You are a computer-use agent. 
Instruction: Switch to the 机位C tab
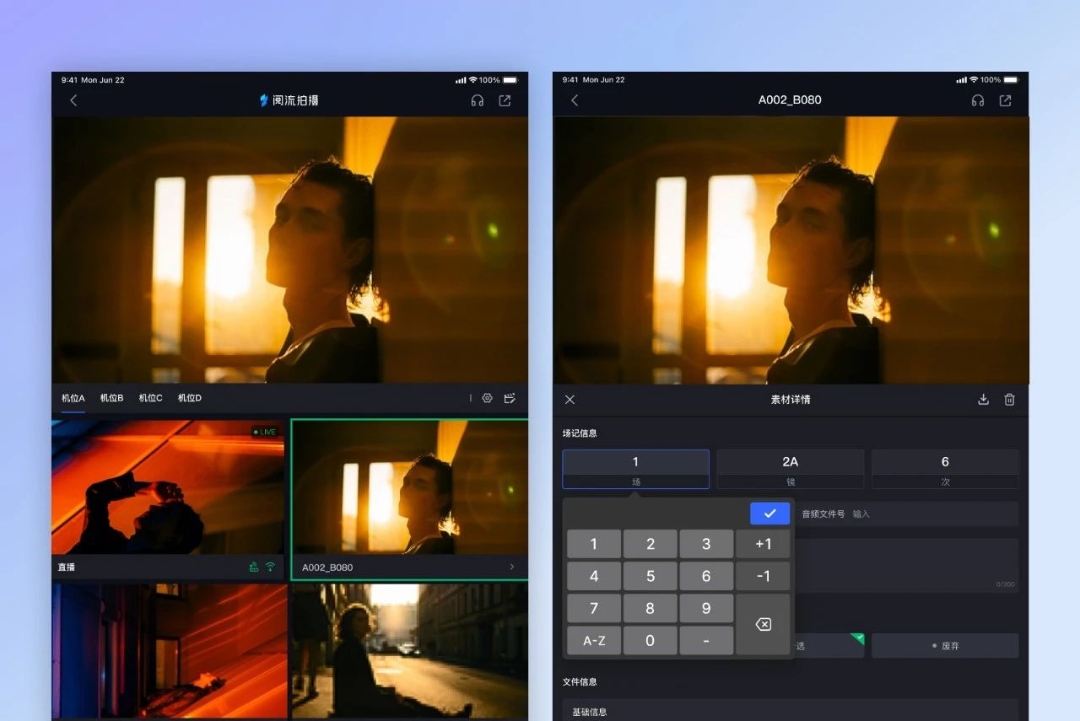(150, 398)
